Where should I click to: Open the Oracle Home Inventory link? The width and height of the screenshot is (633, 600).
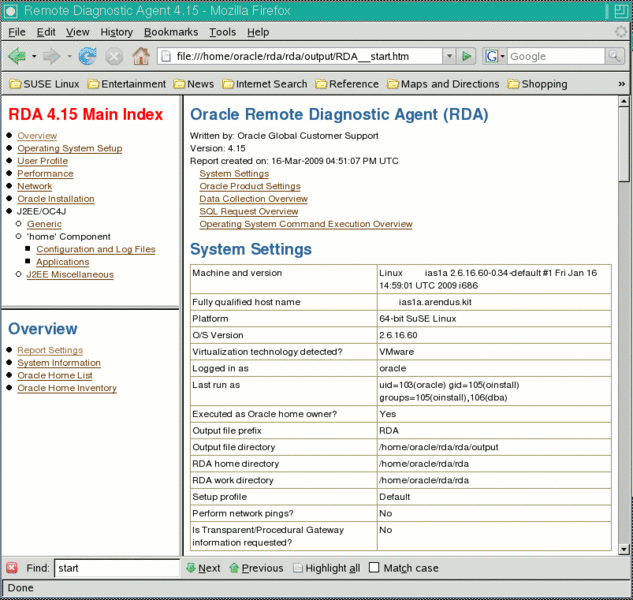pos(67,388)
